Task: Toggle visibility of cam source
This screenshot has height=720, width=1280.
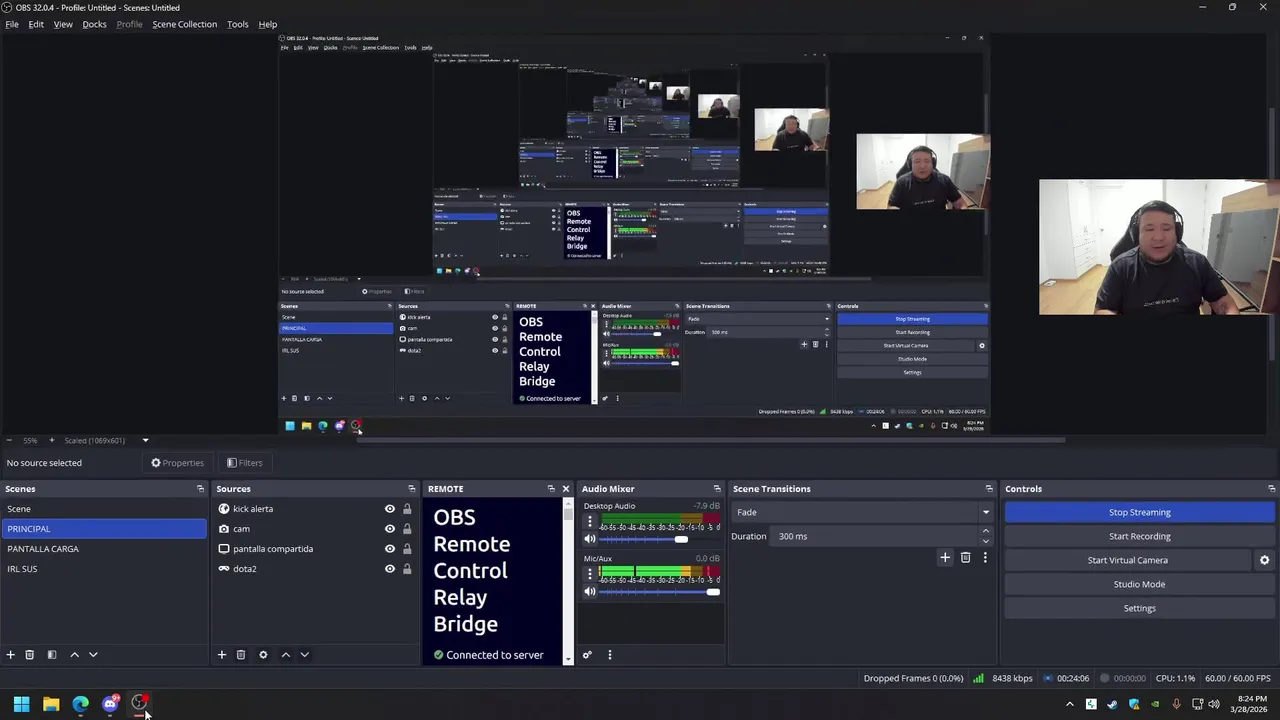Action: [390, 529]
